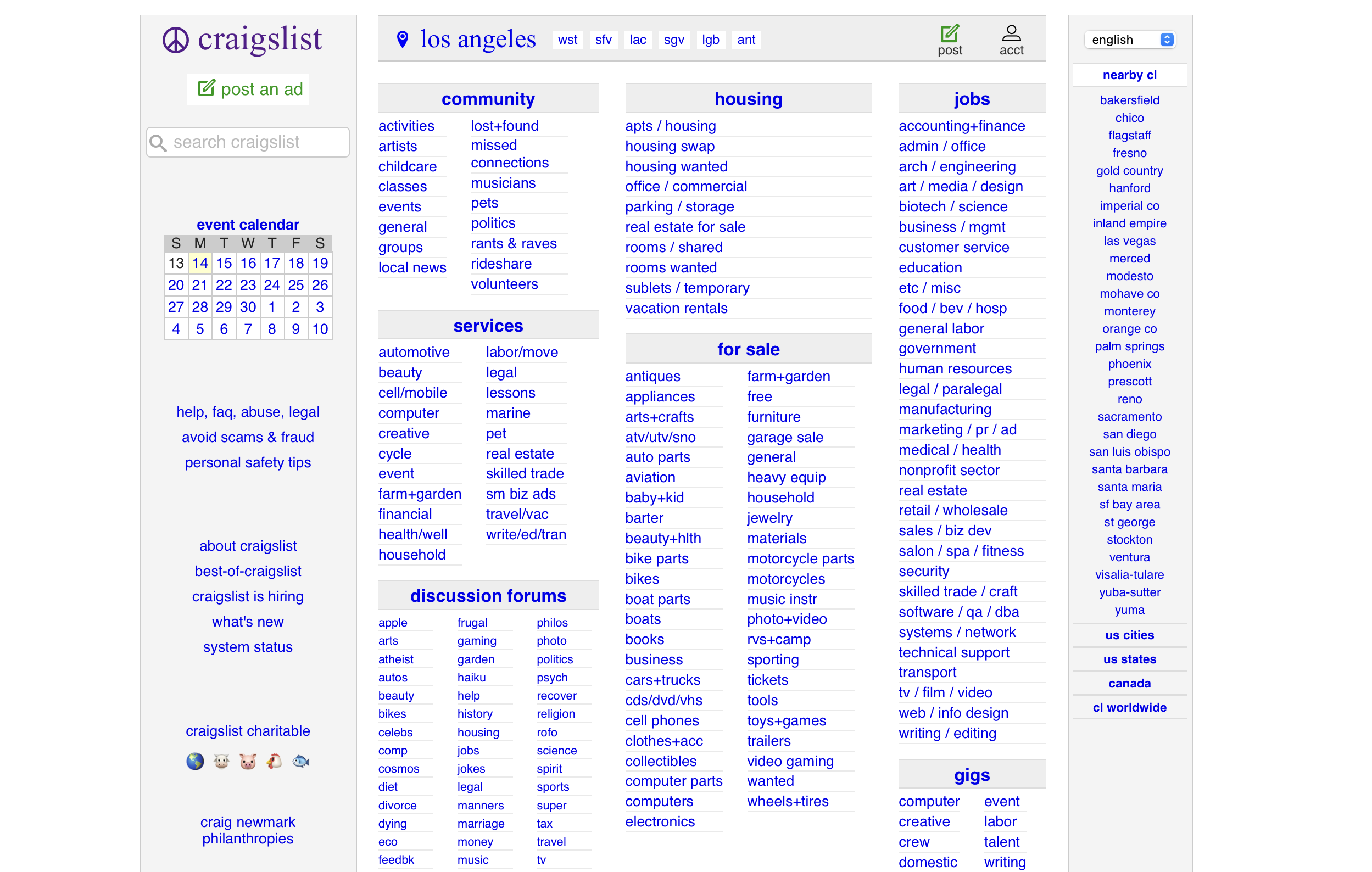Image resolution: width=1372 pixels, height=872 pixels.
Task: Expand the us cities section
Action: tap(1129, 634)
